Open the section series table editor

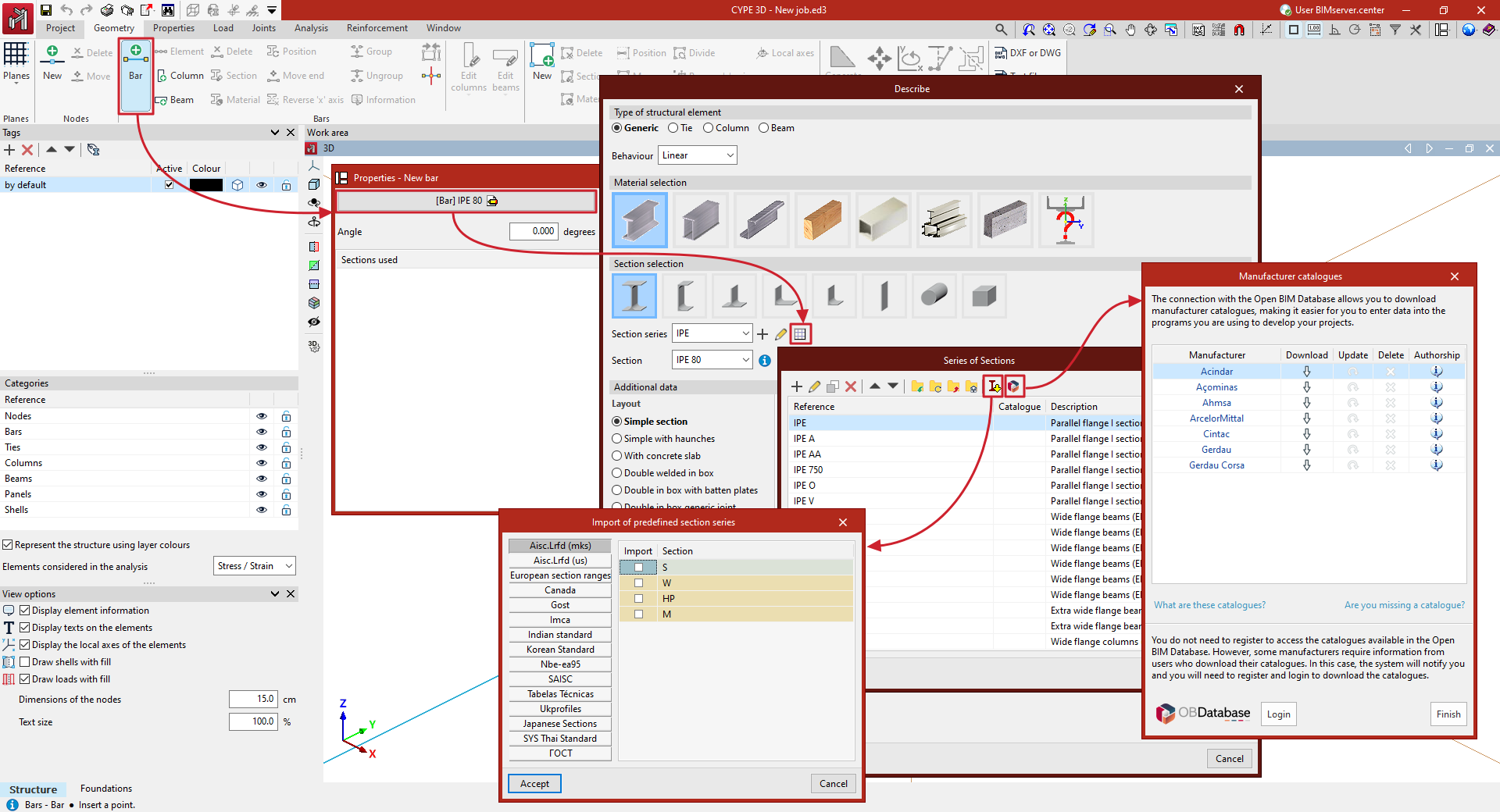[x=800, y=334]
